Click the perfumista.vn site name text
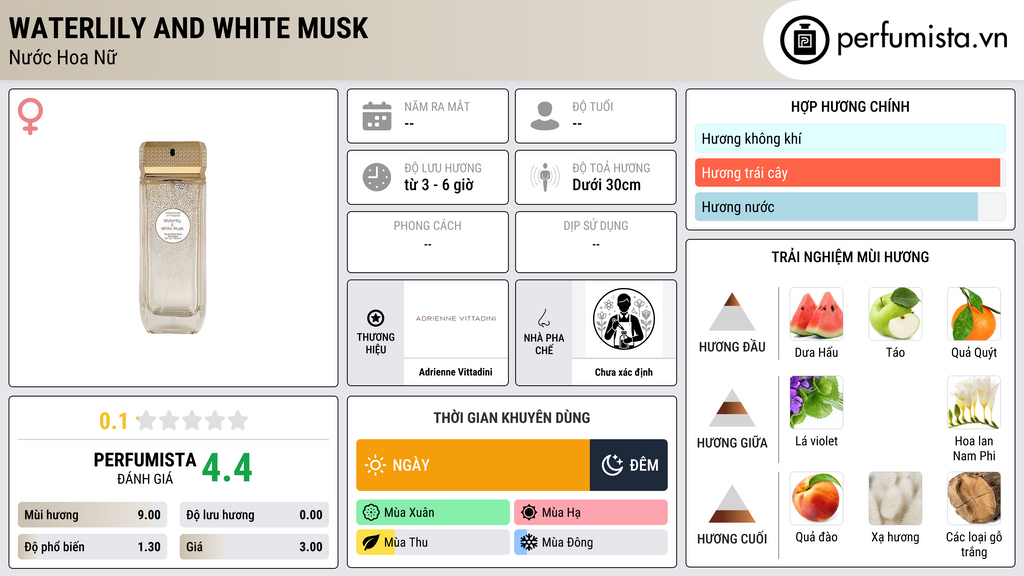Viewport: 1024px width, 576px height. 922,38
